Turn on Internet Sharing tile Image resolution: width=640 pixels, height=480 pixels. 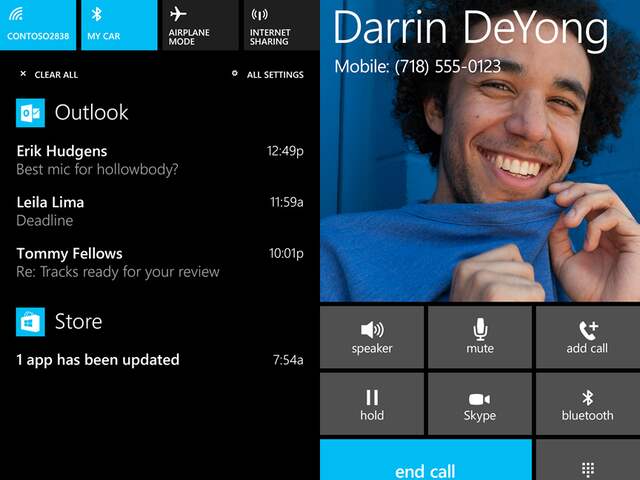pos(282,25)
